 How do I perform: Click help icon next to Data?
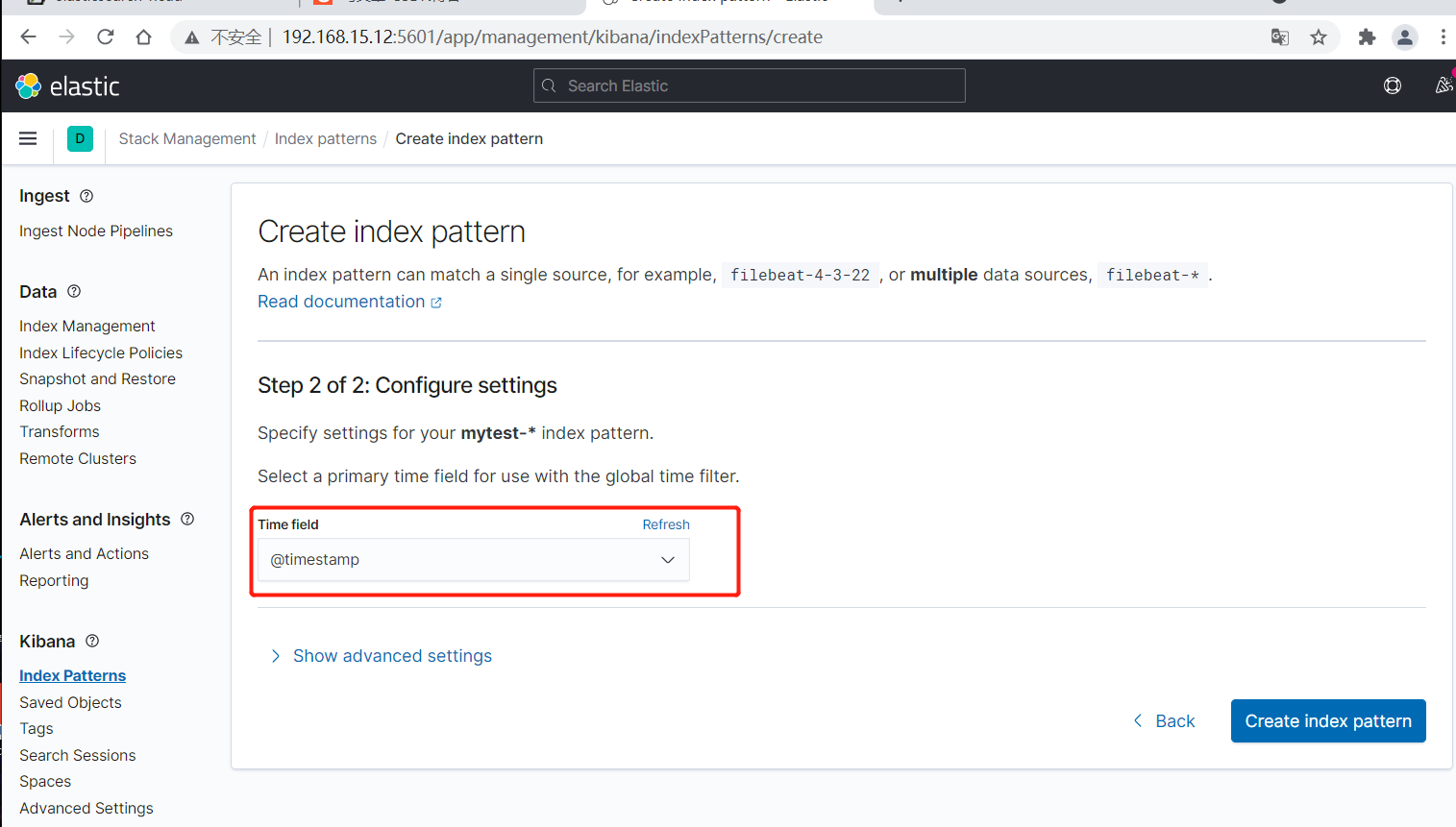(74, 291)
